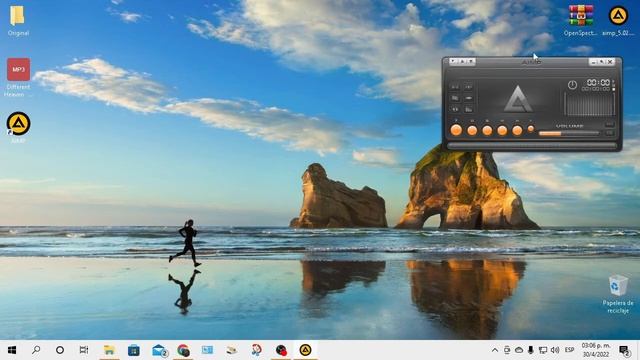Select the Different Heaven MP3 file
The height and width of the screenshot is (360, 640).
click(x=18, y=77)
